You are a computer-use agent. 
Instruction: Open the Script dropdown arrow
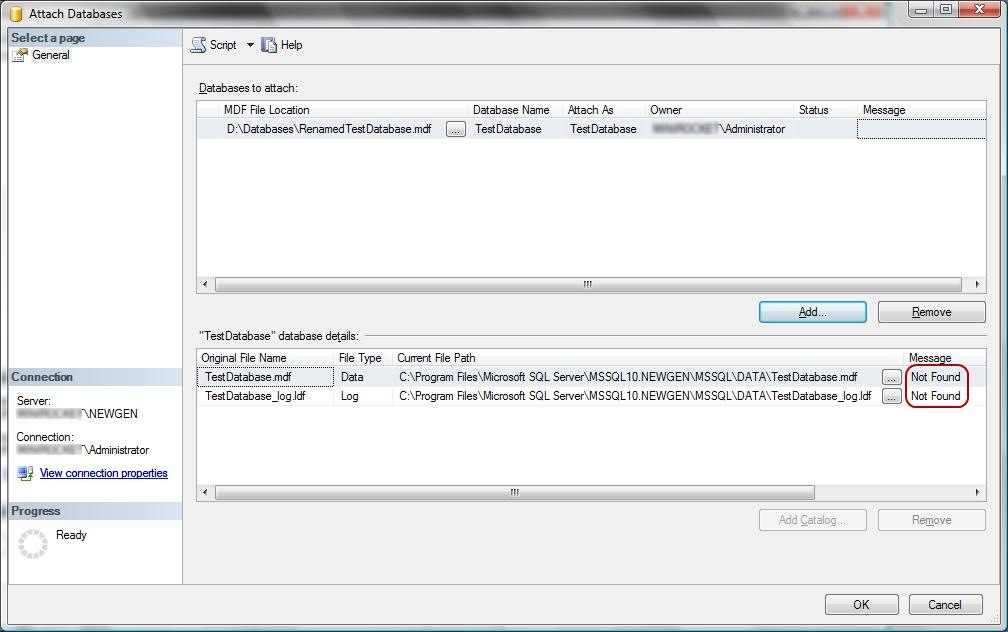pyautogui.click(x=250, y=45)
